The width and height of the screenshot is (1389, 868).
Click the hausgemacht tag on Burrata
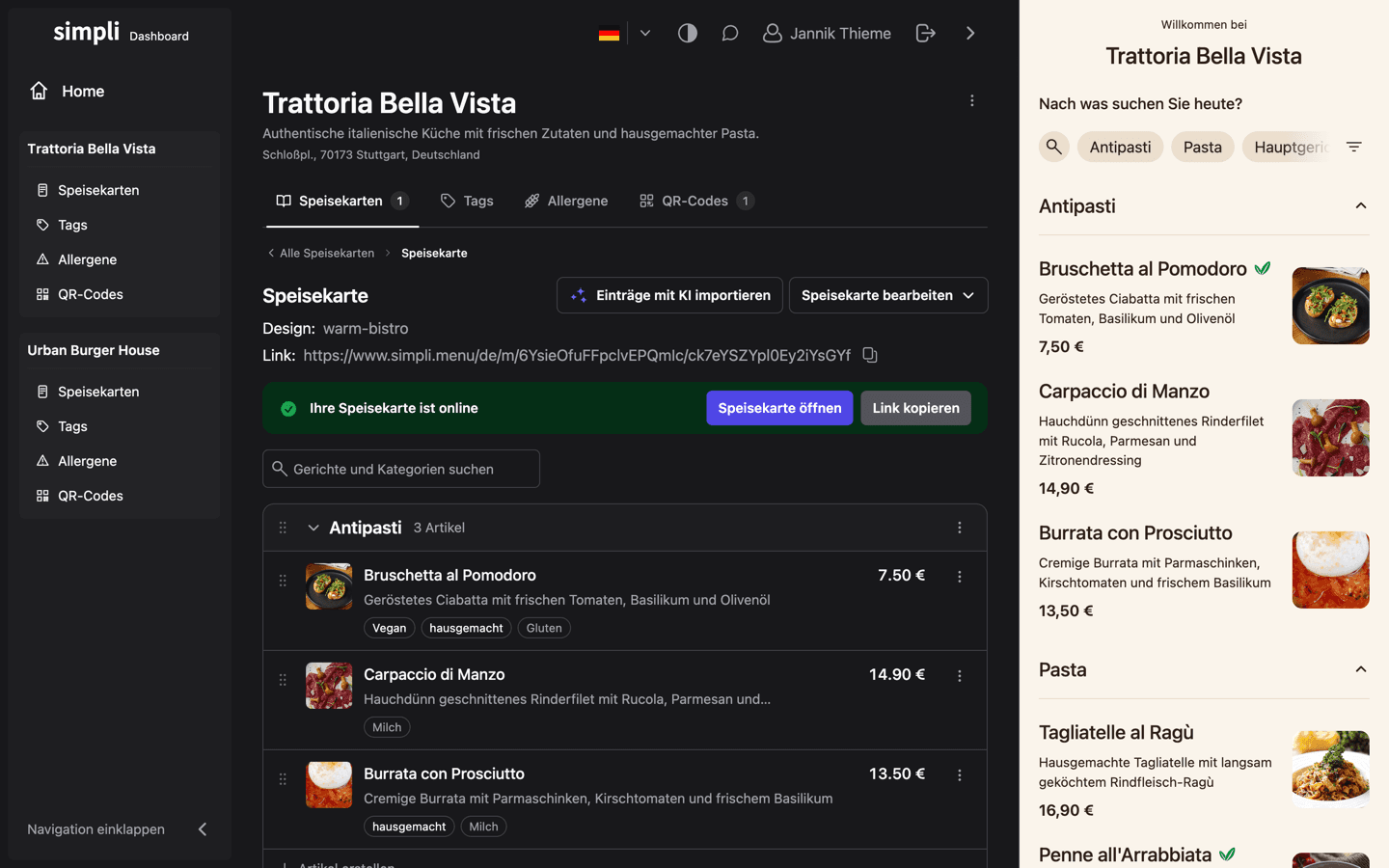coord(409,827)
